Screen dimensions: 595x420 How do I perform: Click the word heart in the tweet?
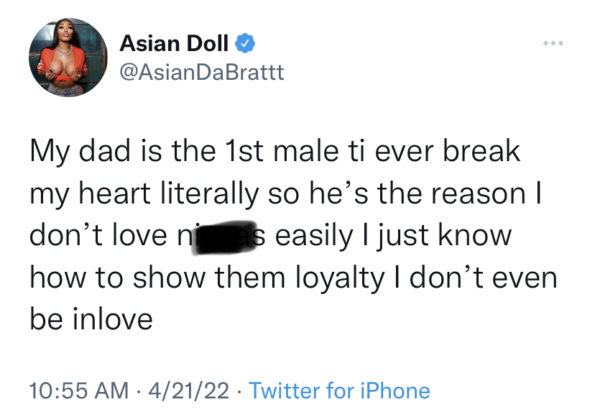[115, 194]
